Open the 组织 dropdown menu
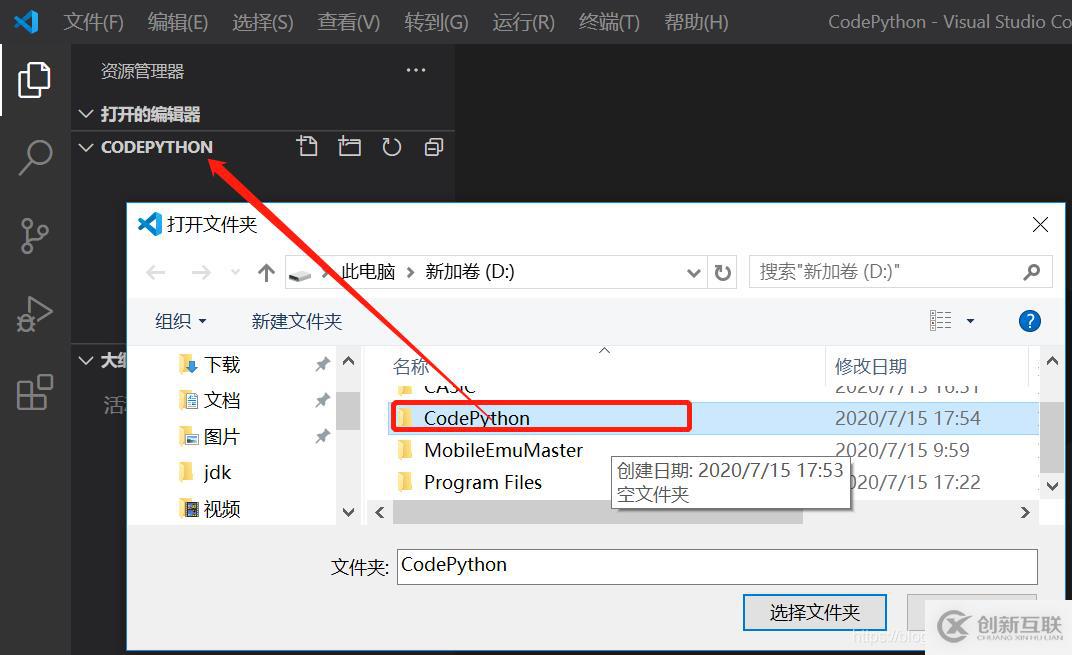 [x=180, y=321]
